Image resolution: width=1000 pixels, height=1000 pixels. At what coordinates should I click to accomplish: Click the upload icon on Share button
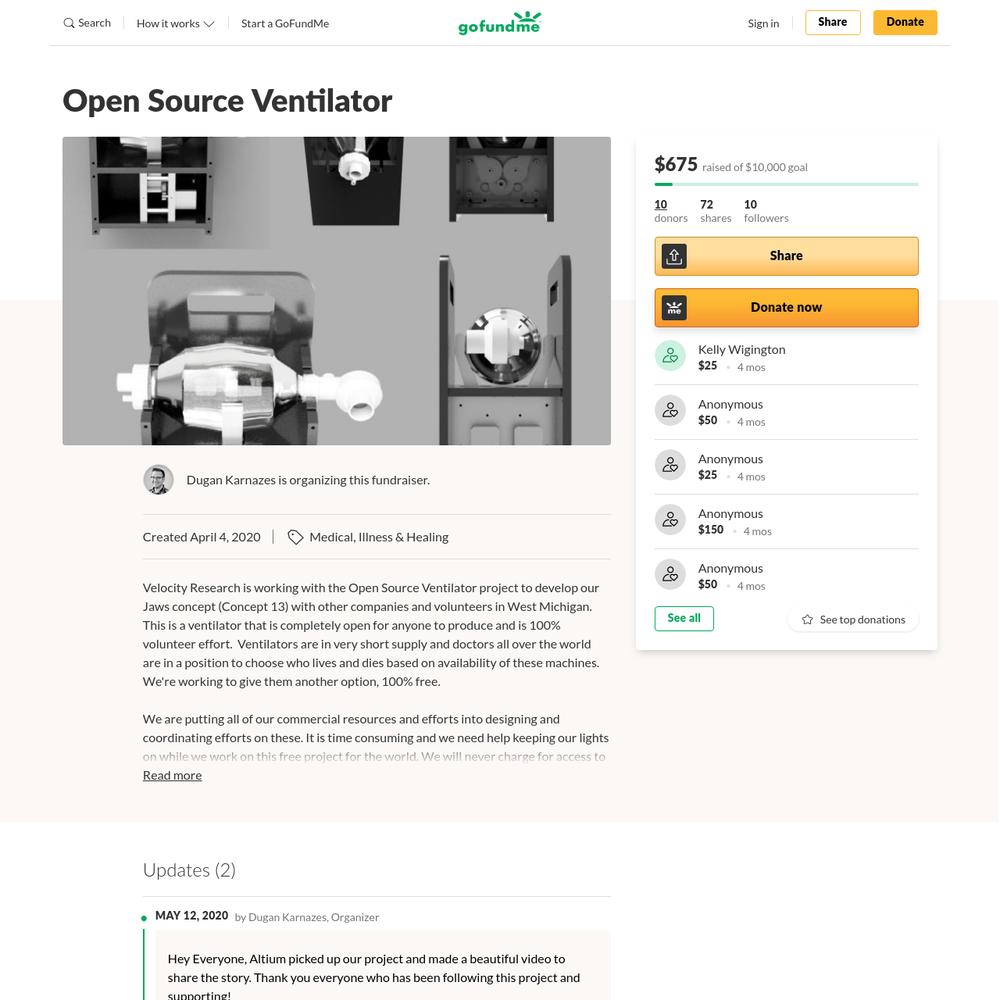click(674, 256)
